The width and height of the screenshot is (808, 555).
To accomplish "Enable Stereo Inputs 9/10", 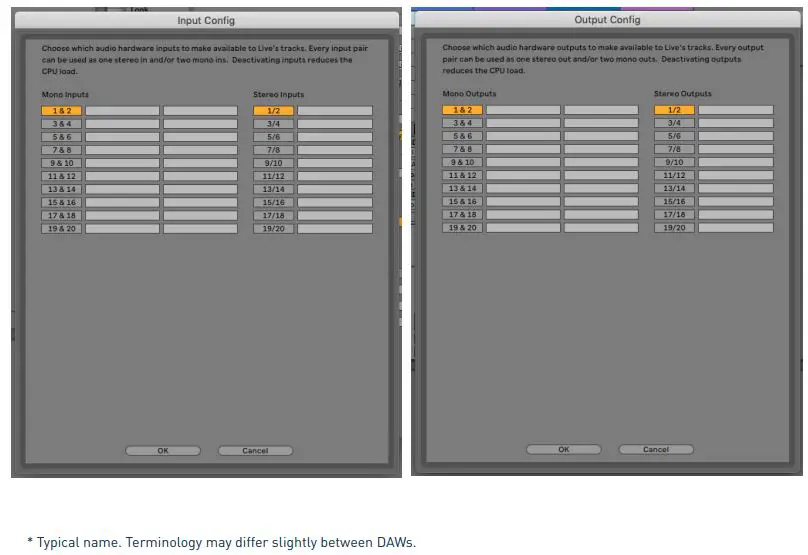I will [x=274, y=163].
